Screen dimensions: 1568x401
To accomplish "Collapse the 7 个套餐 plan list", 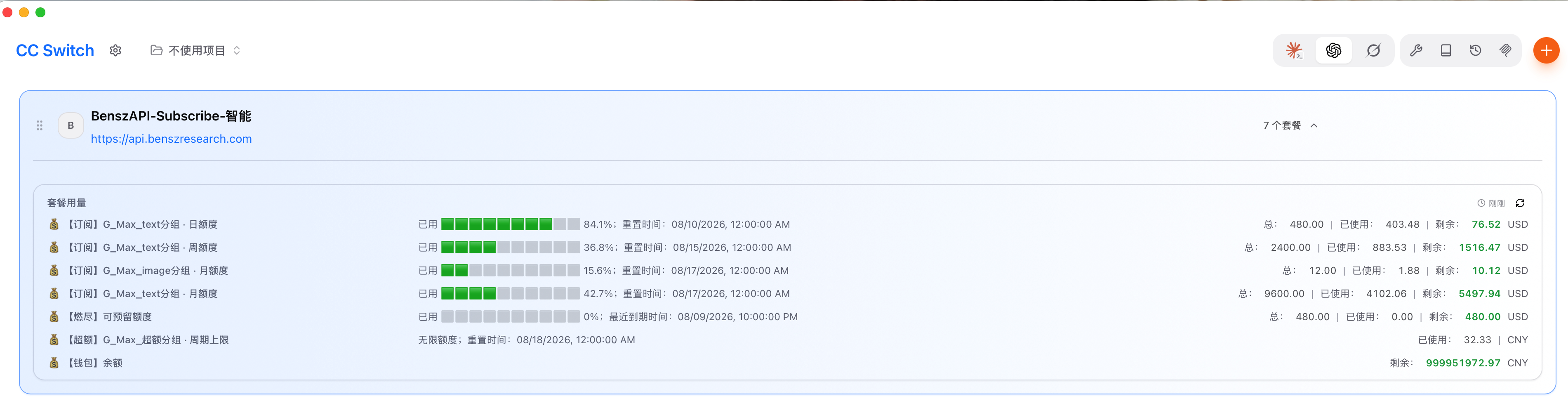I will pyautogui.click(x=1290, y=125).
